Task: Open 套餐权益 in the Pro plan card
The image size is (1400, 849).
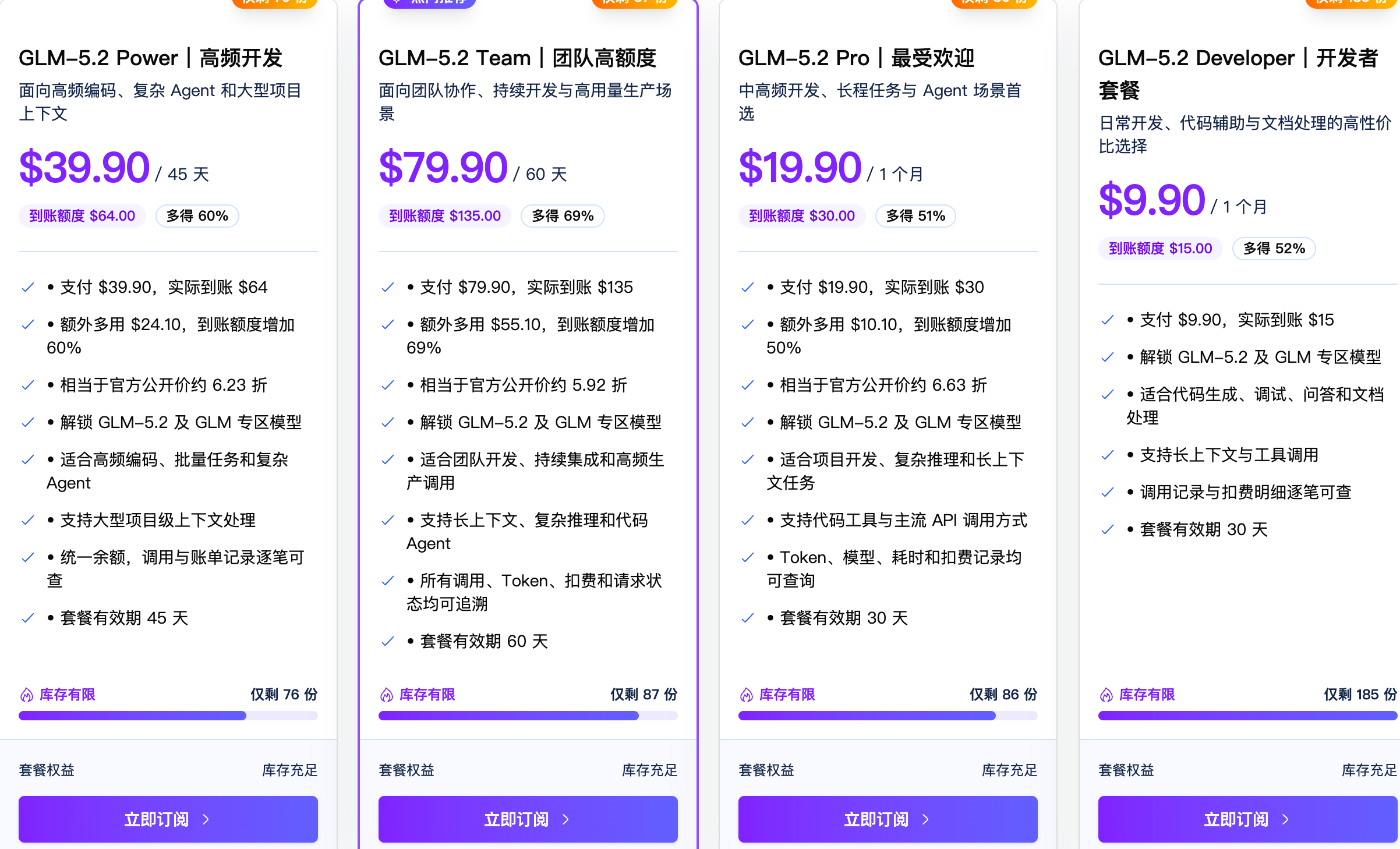Action: click(x=766, y=770)
